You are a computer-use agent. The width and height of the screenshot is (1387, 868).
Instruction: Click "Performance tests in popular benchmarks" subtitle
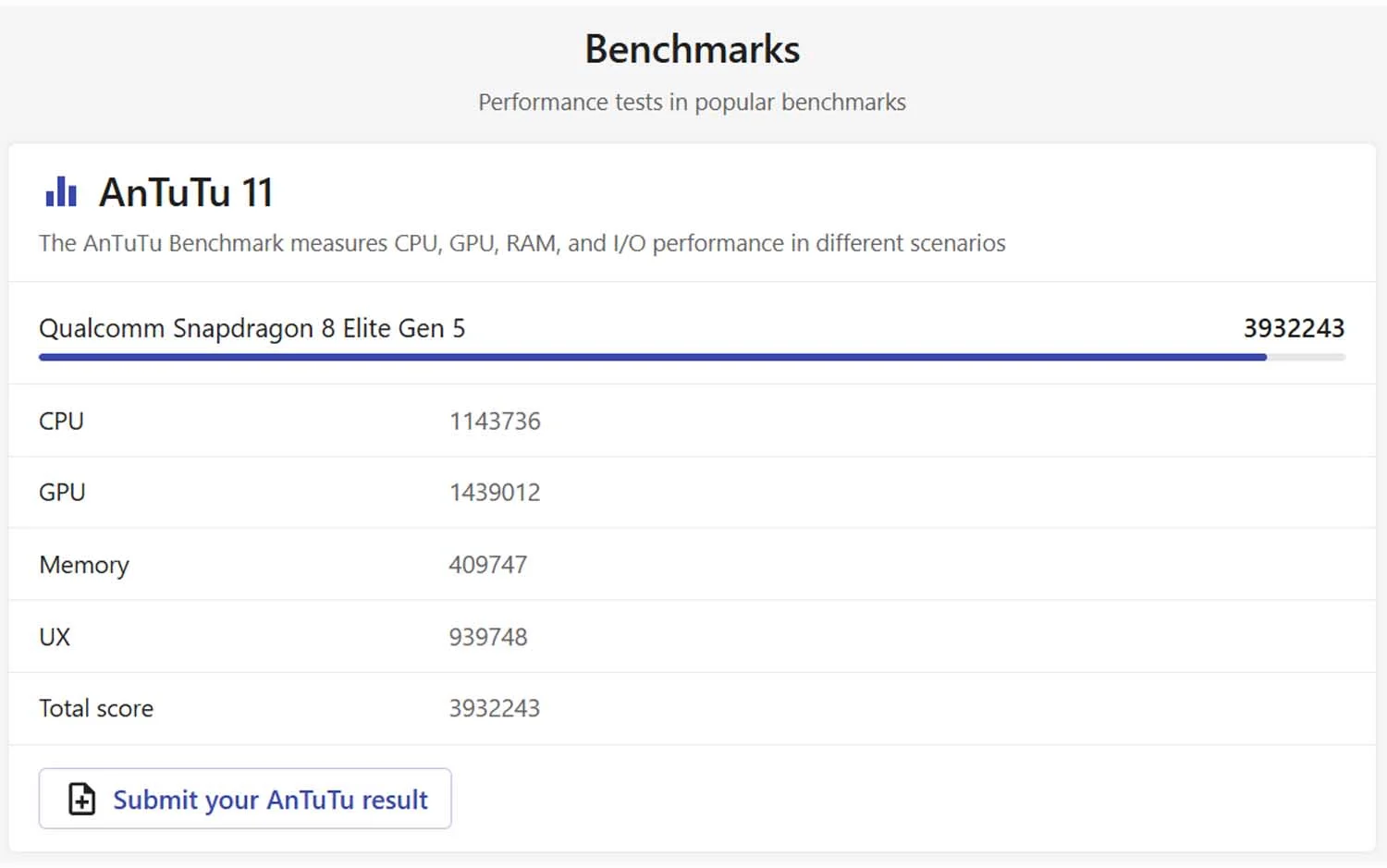tap(692, 102)
